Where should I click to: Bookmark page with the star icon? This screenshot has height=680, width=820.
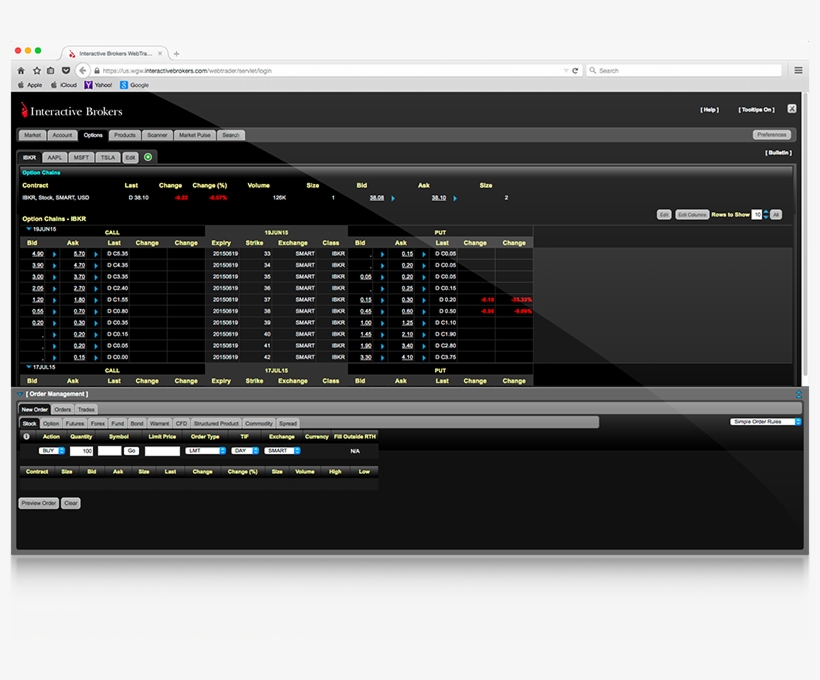click(x=37, y=71)
